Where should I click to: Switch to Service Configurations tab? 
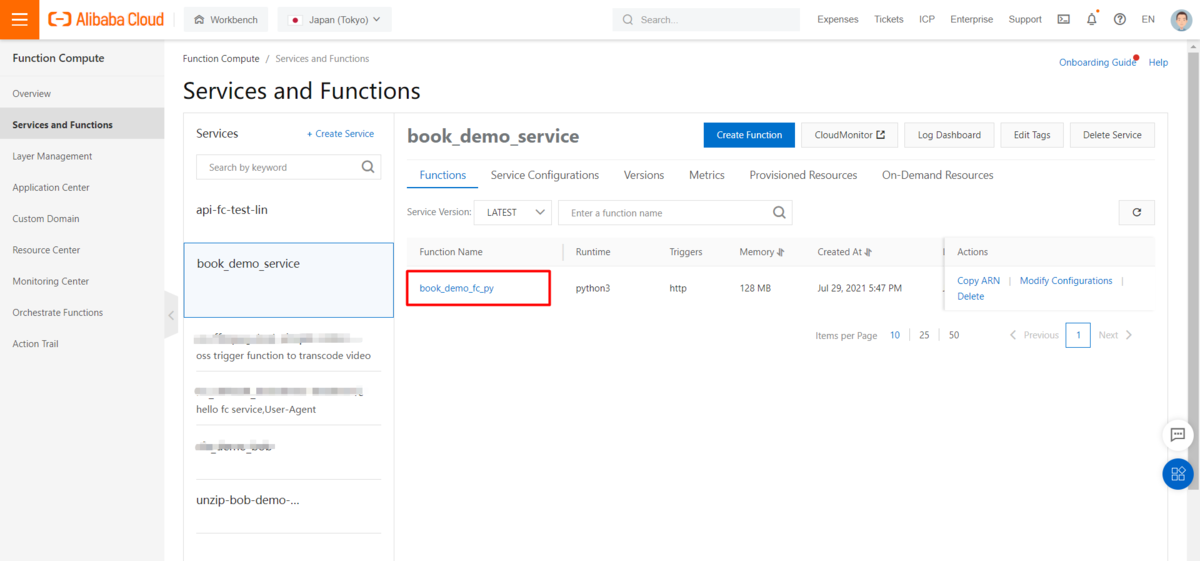545,175
